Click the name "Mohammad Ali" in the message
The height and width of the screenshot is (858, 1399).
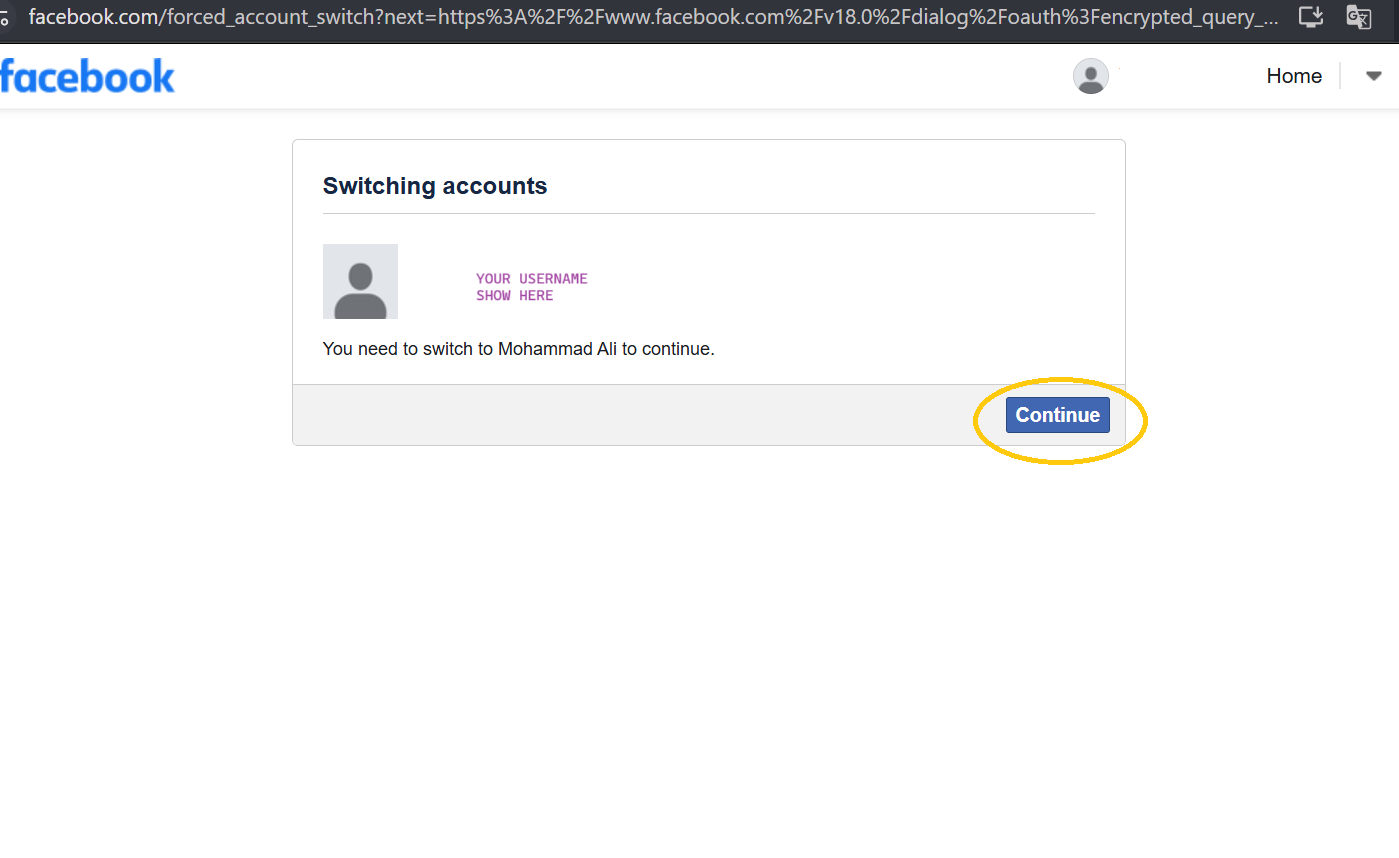(558, 350)
